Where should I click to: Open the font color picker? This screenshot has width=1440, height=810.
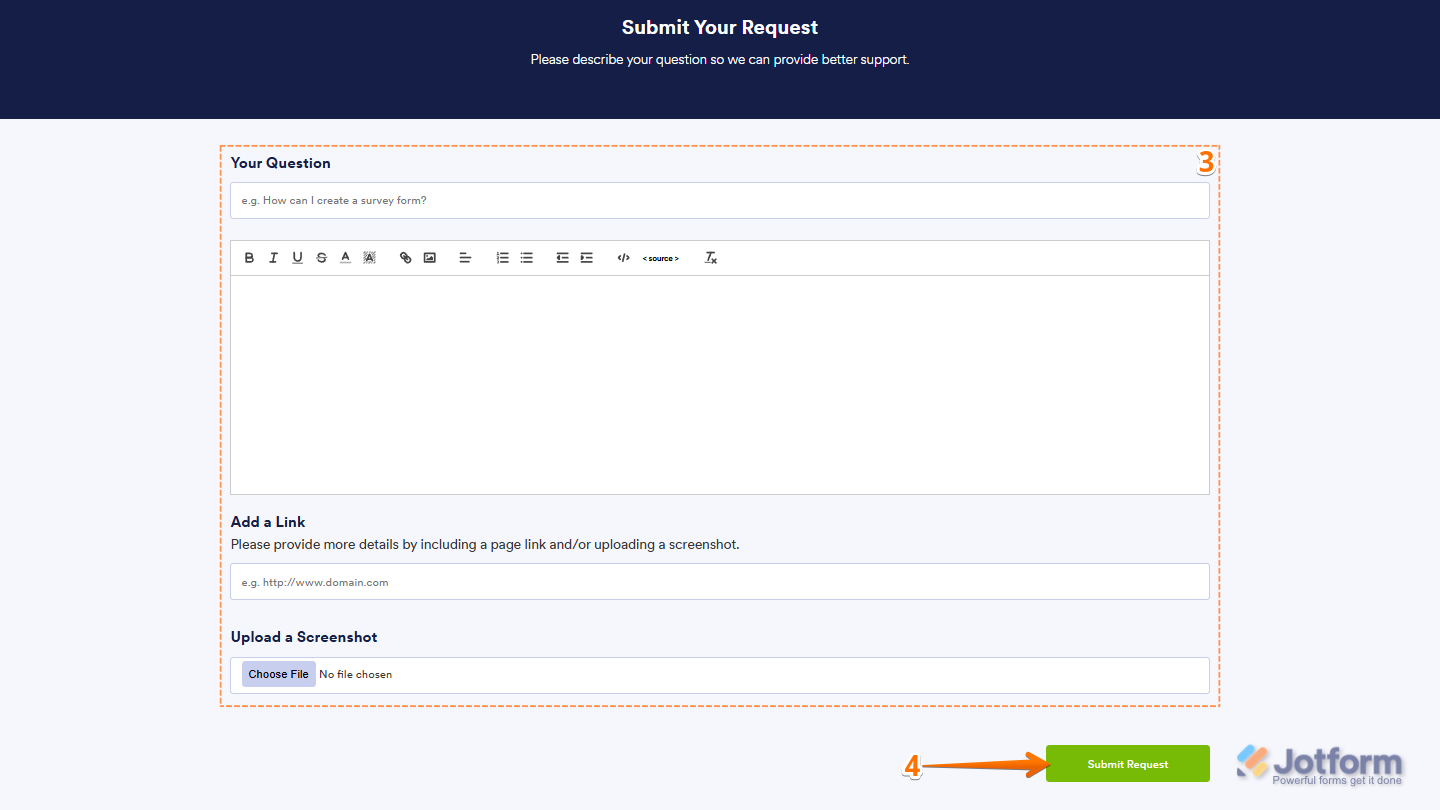(x=345, y=257)
